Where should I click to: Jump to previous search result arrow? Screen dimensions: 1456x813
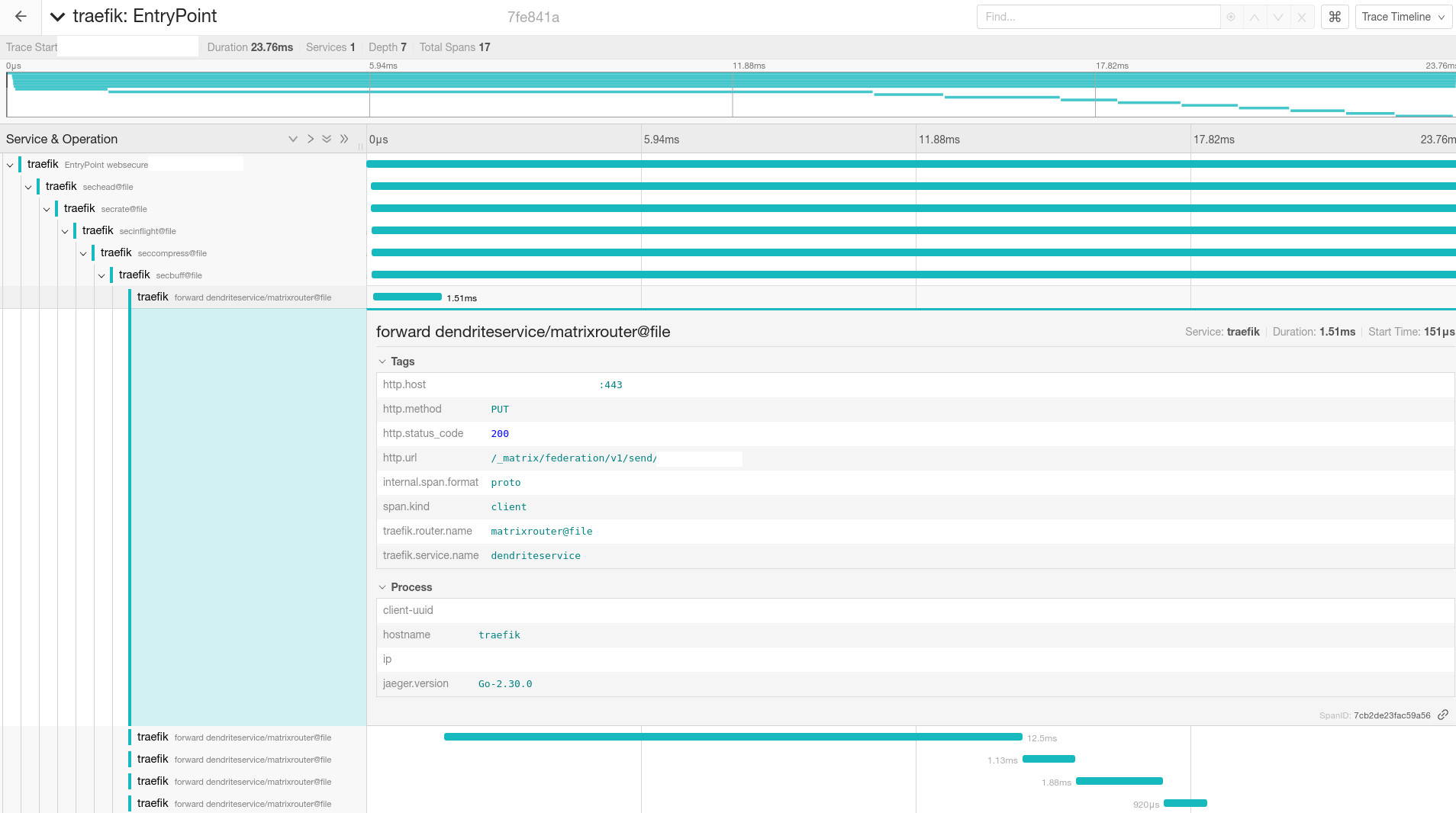pyautogui.click(x=1254, y=17)
